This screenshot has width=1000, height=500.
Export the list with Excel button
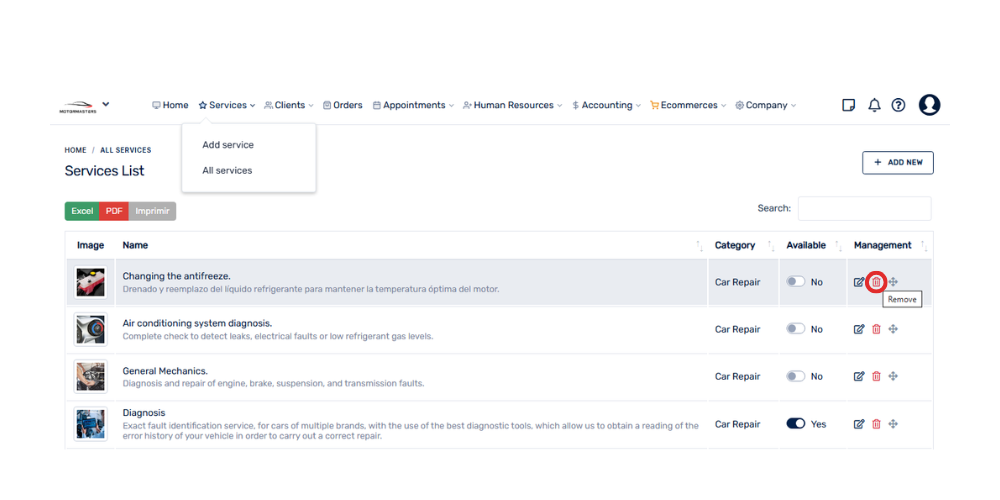click(82, 211)
